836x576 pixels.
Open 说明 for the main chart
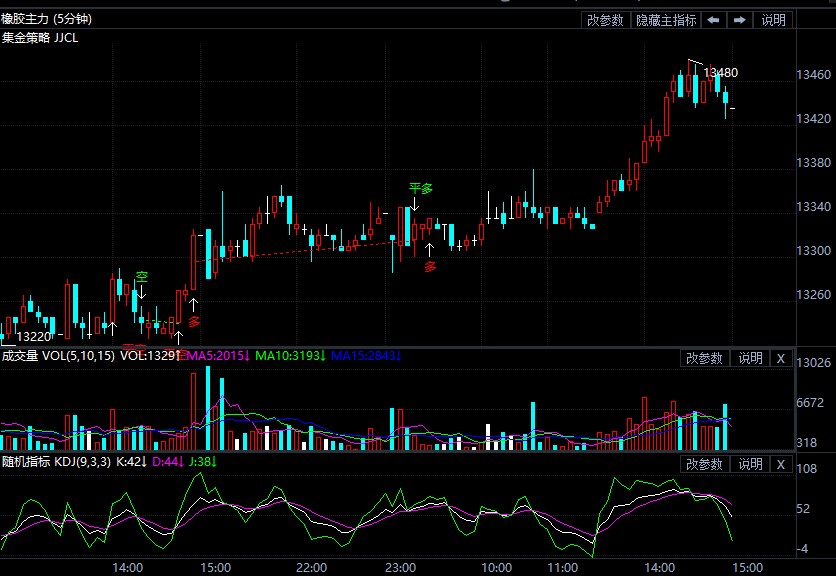pos(773,20)
